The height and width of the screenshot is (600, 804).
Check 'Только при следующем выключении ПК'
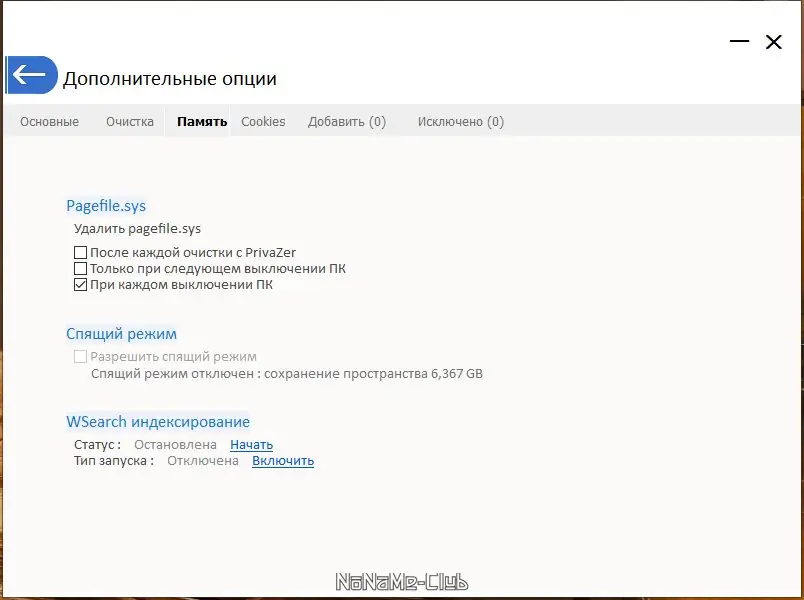80,268
